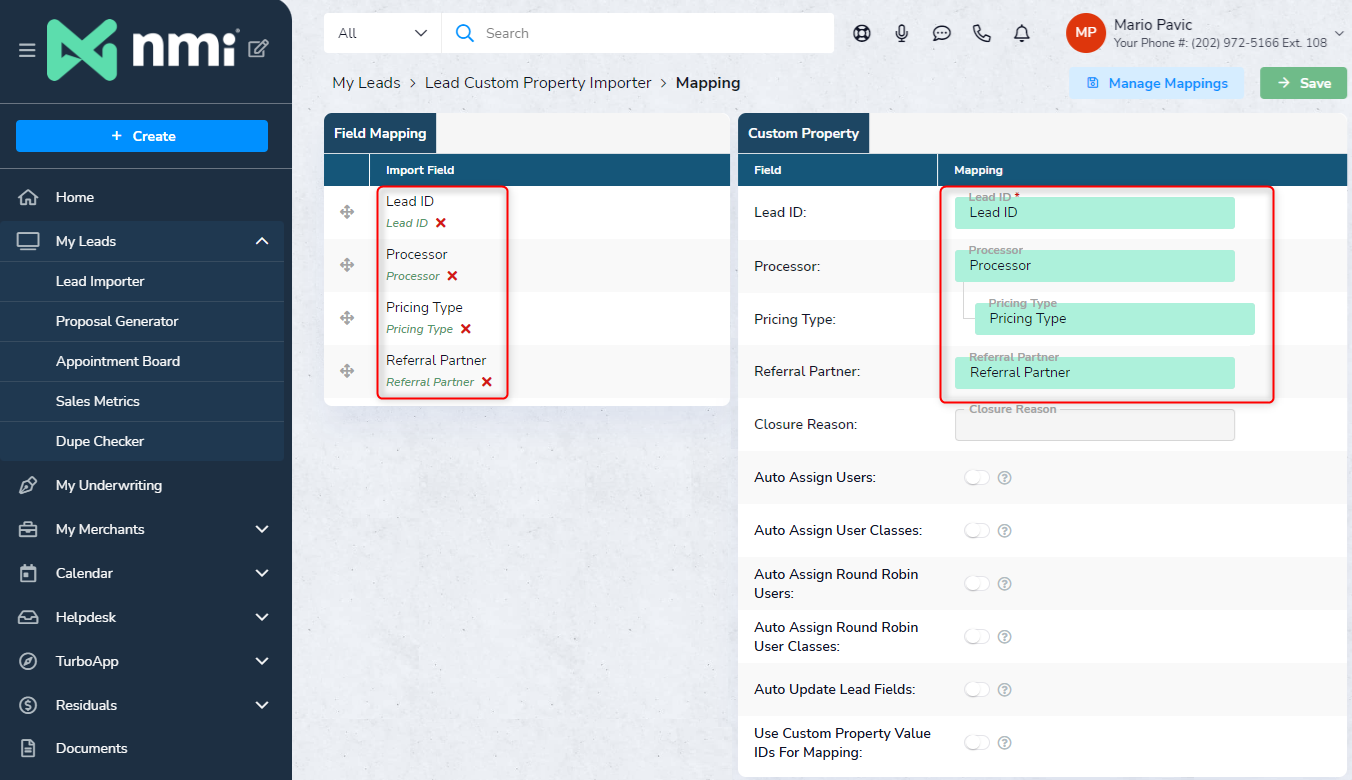This screenshot has width=1352, height=780.
Task: Click the phone call icon
Action: [982, 33]
